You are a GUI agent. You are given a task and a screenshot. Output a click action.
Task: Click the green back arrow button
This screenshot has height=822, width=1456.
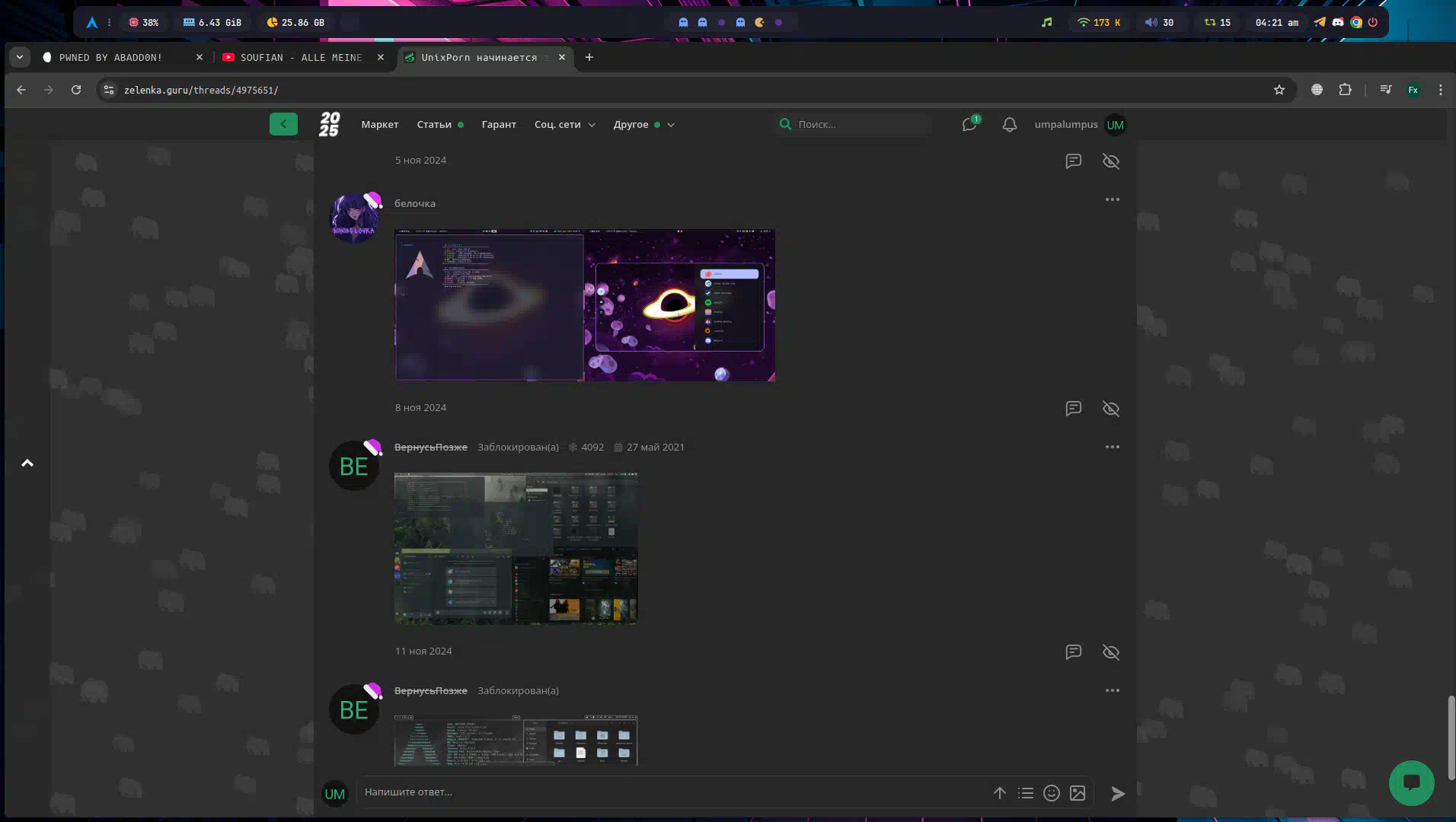tap(283, 124)
